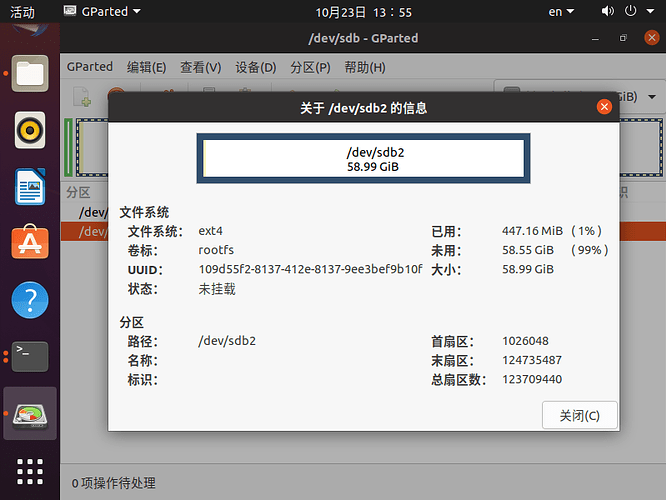Screen dimensions: 666x500
Task: Click the 关闭(C) button
Action: (x=579, y=415)
